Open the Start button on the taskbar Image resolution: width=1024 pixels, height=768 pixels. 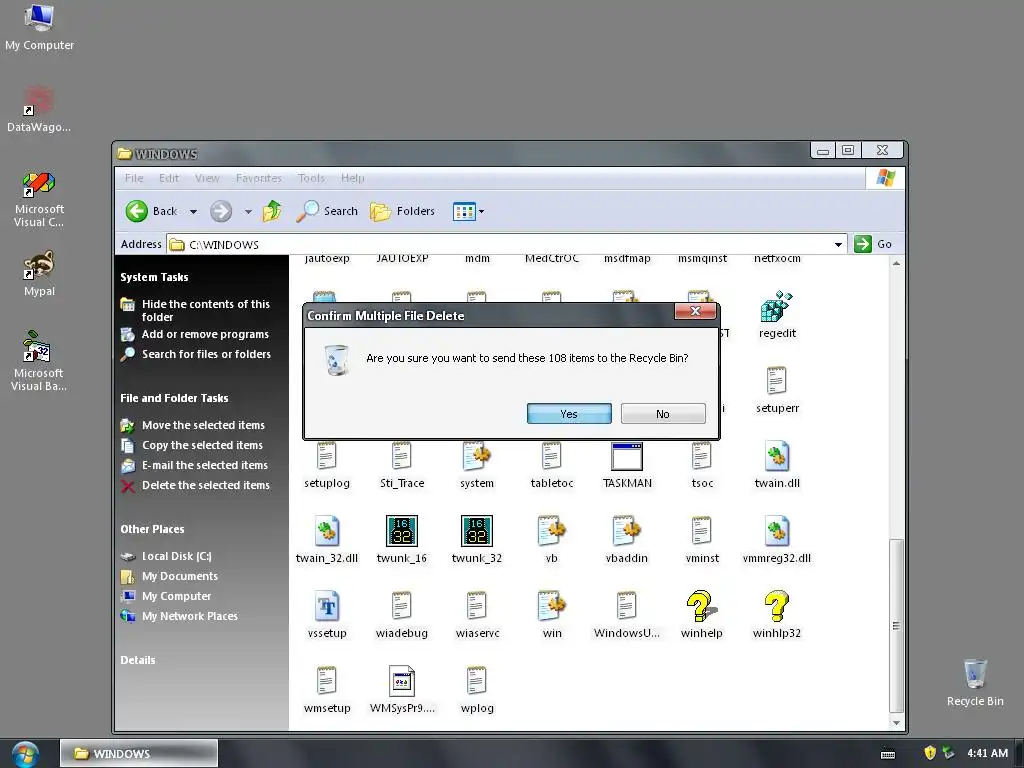coord(25,754)
